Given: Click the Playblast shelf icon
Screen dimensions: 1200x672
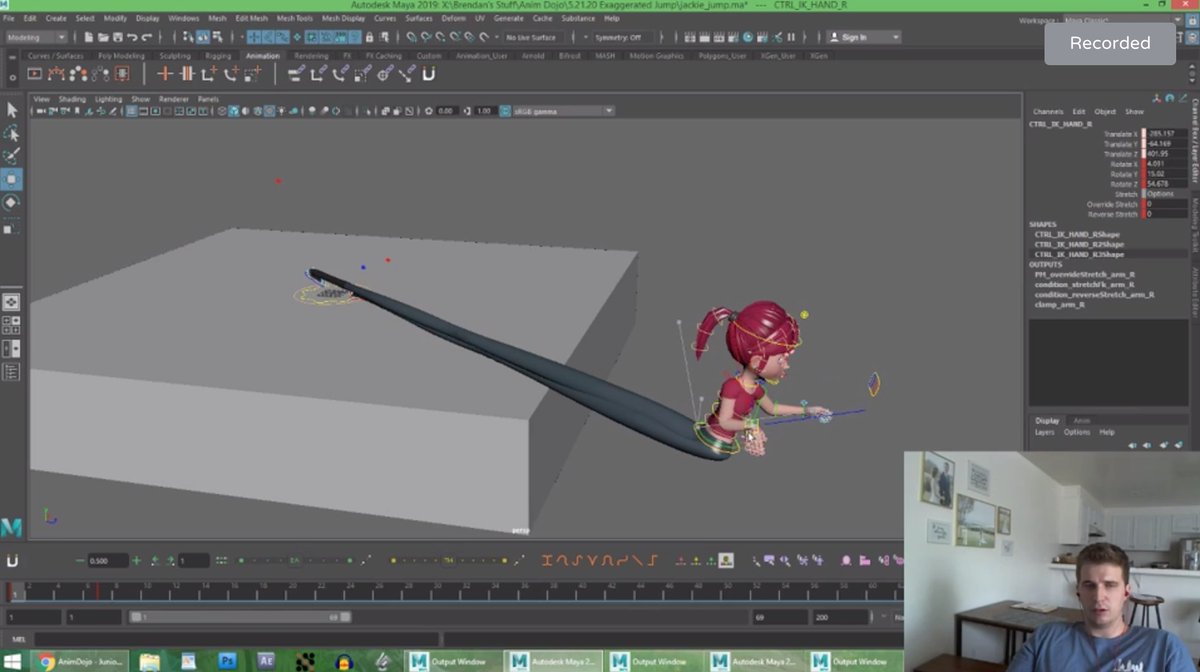Looking at the screenshot, I should 35,73.
